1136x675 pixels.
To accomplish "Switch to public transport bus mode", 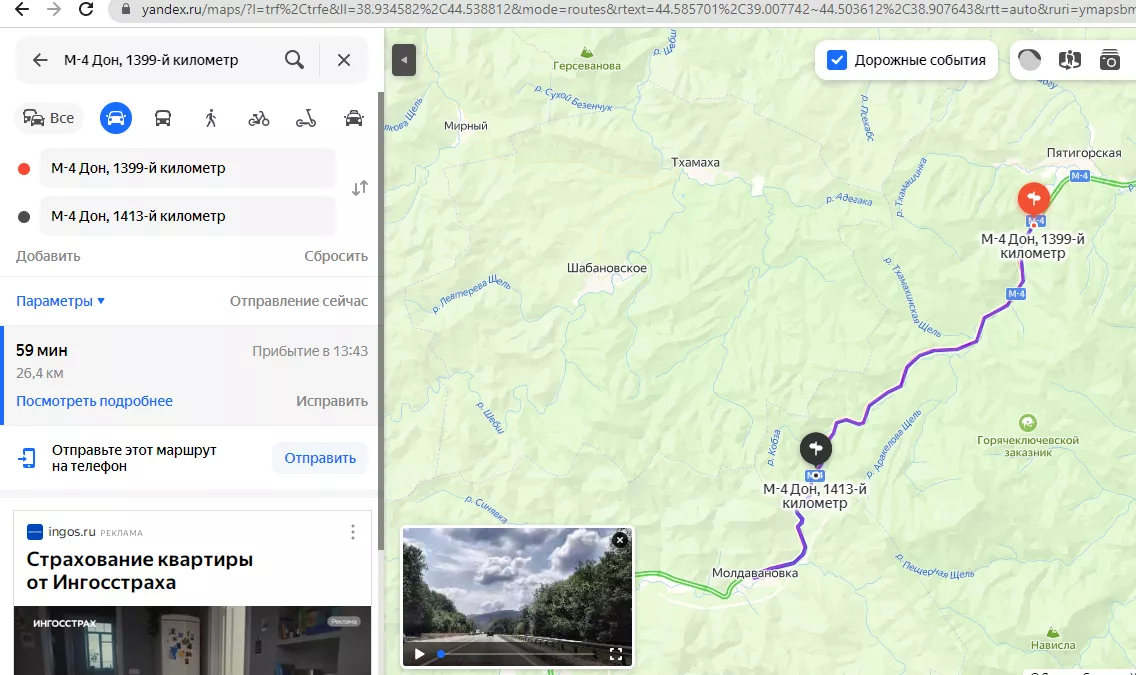I will click(x=162, y=118).
